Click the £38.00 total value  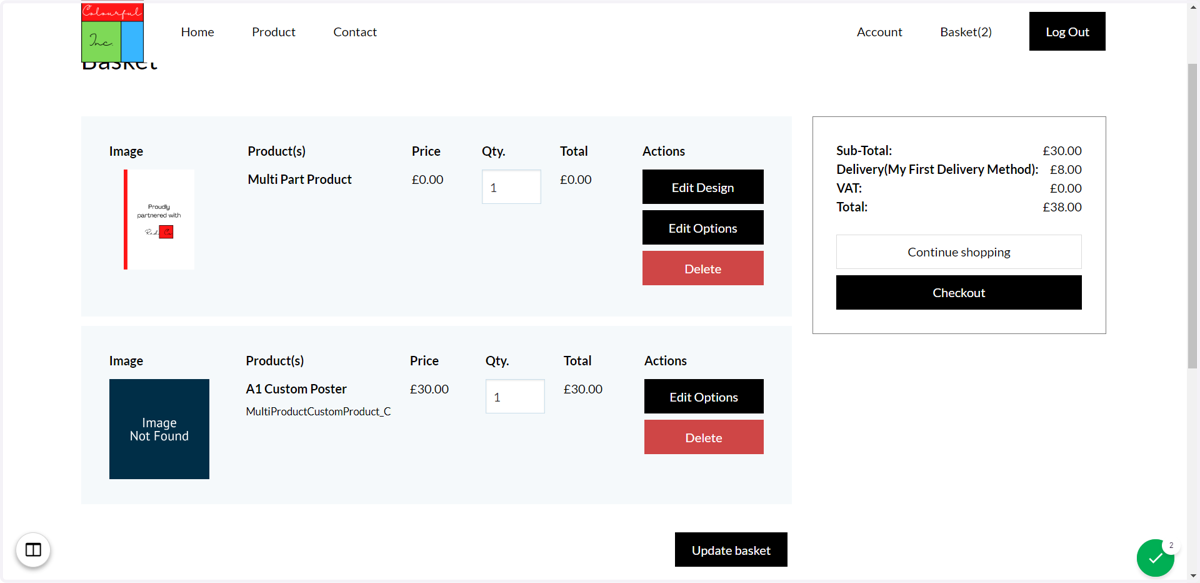point(1062,207)
